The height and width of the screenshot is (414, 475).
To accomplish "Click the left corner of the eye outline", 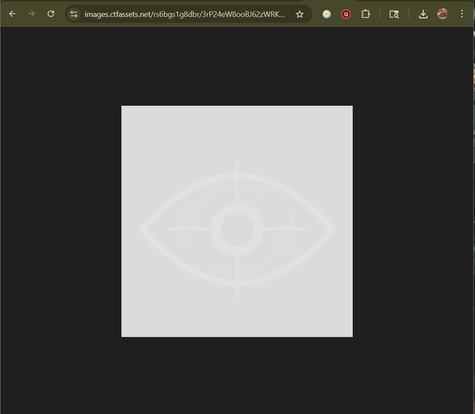I will (143, 229).
